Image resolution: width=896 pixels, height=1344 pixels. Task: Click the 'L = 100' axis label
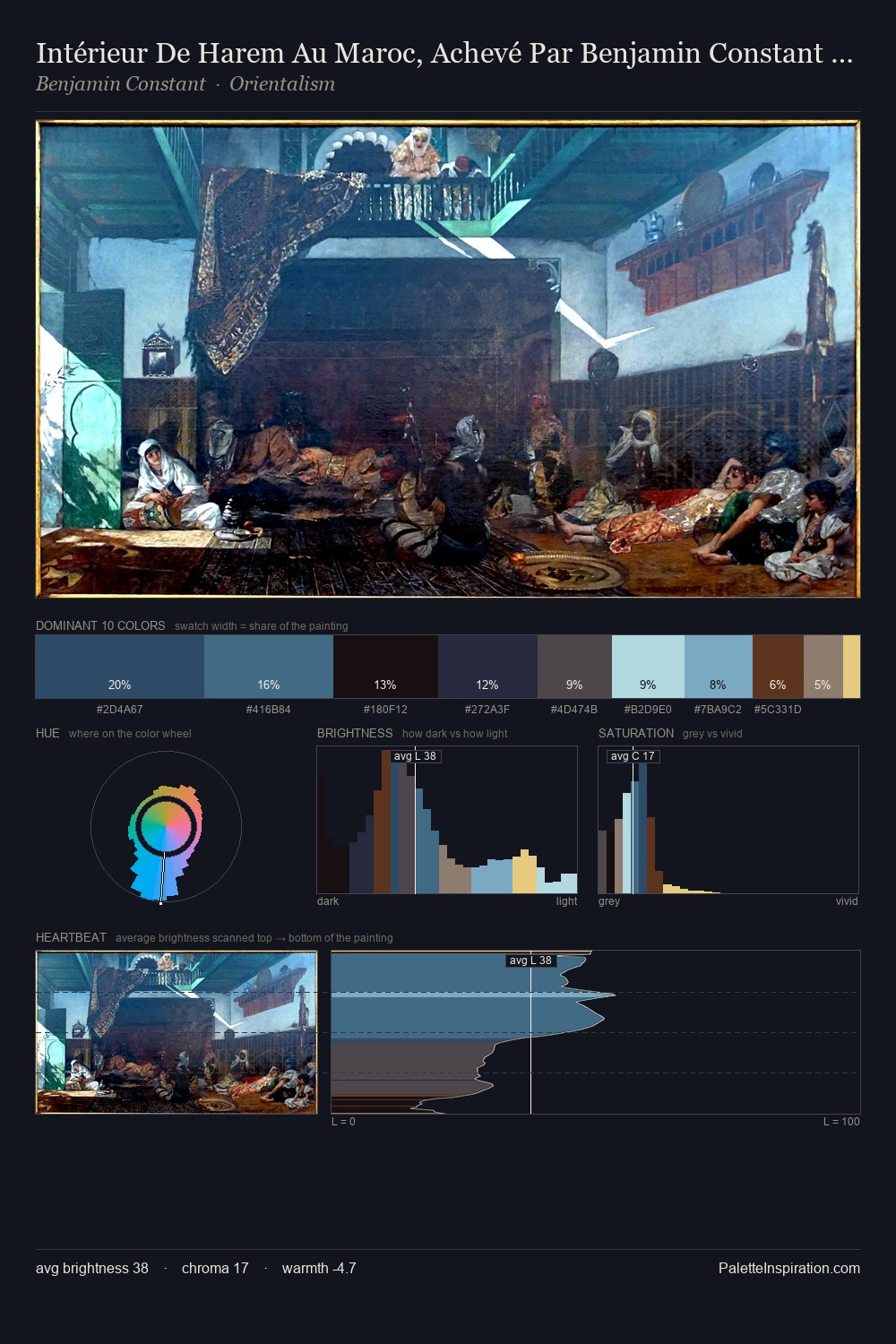point(841,1122)
